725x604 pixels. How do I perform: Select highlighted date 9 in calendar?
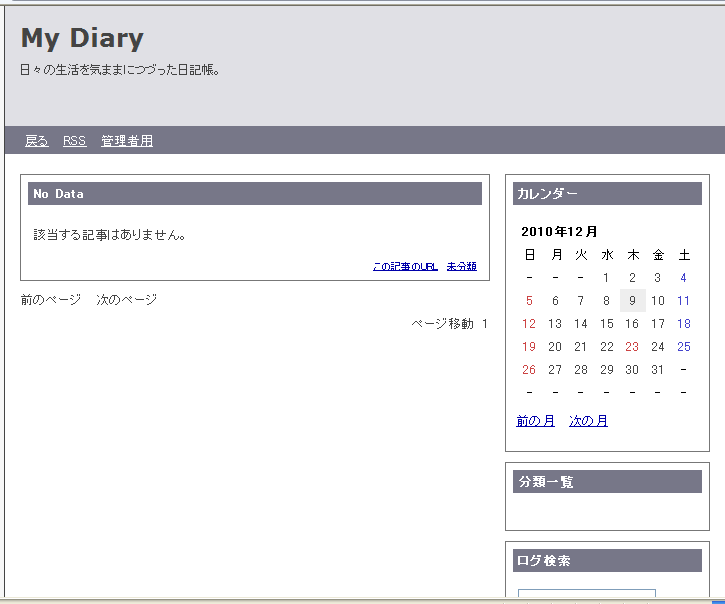632,301
